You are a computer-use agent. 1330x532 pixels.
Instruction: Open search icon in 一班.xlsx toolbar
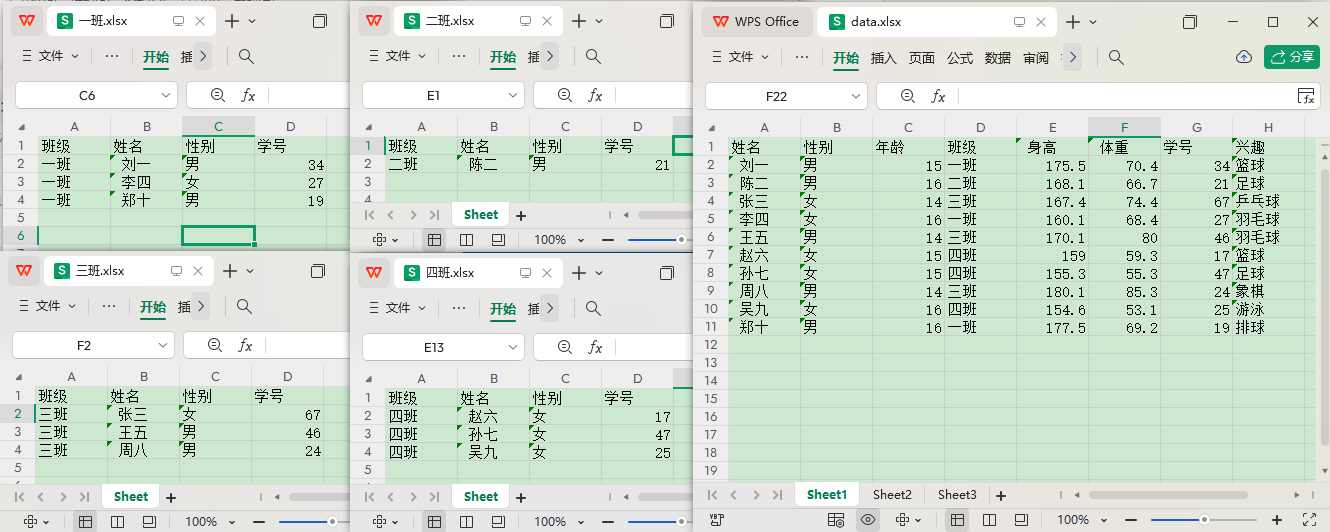pos(246,57)
